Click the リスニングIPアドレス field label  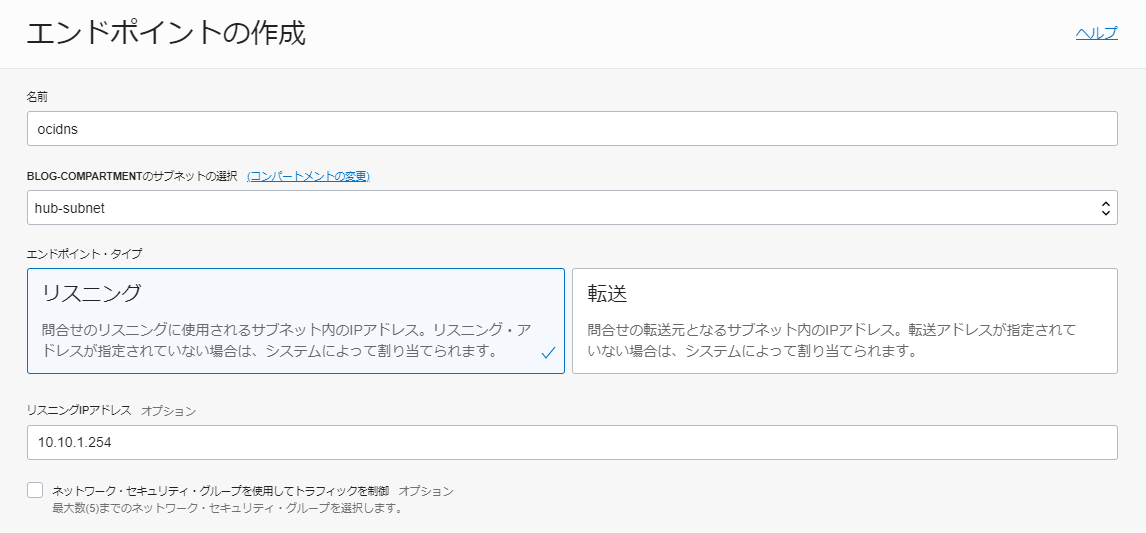coord(79,411)
